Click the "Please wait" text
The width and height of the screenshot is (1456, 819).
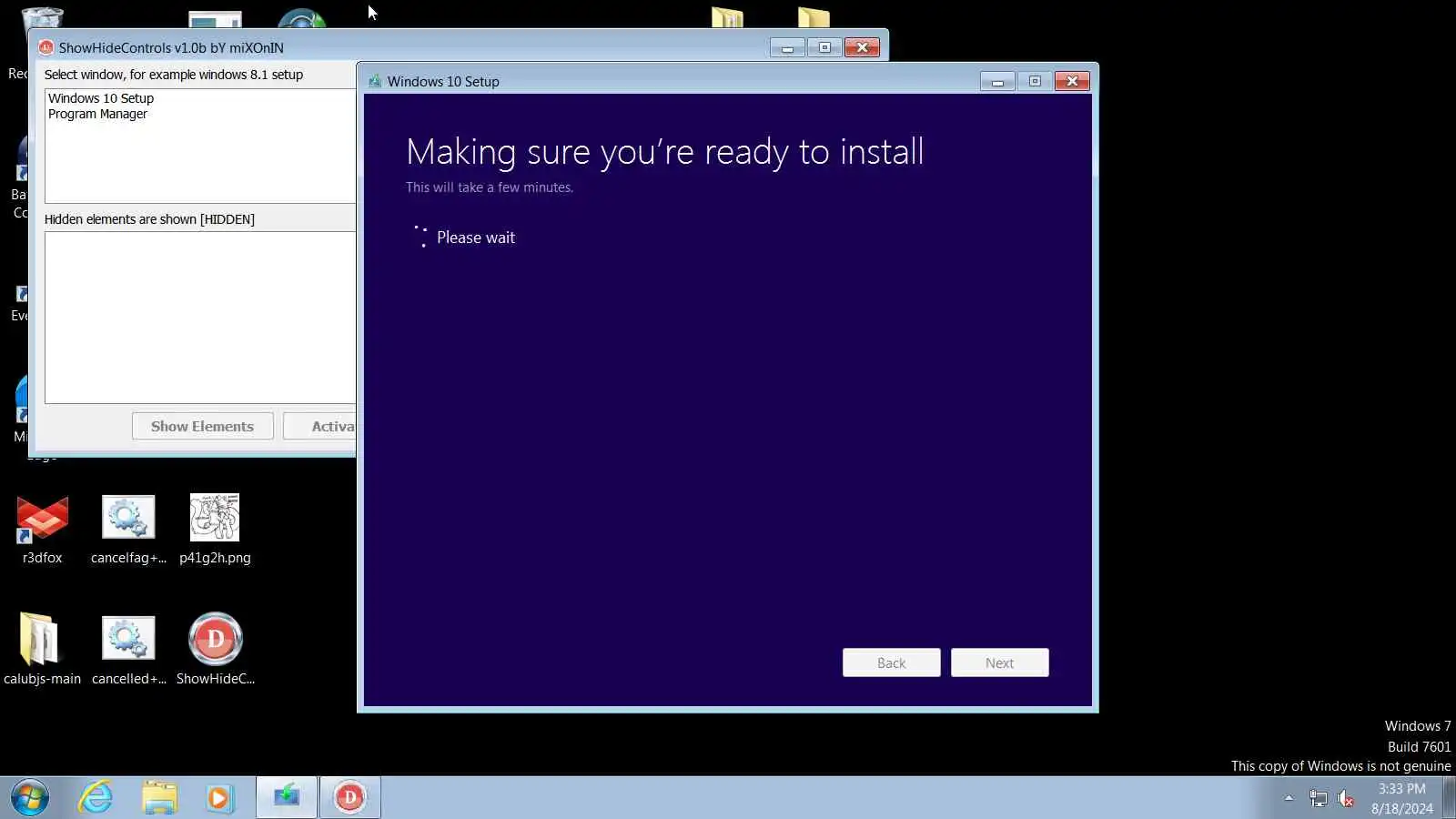(x=476, y=238)
